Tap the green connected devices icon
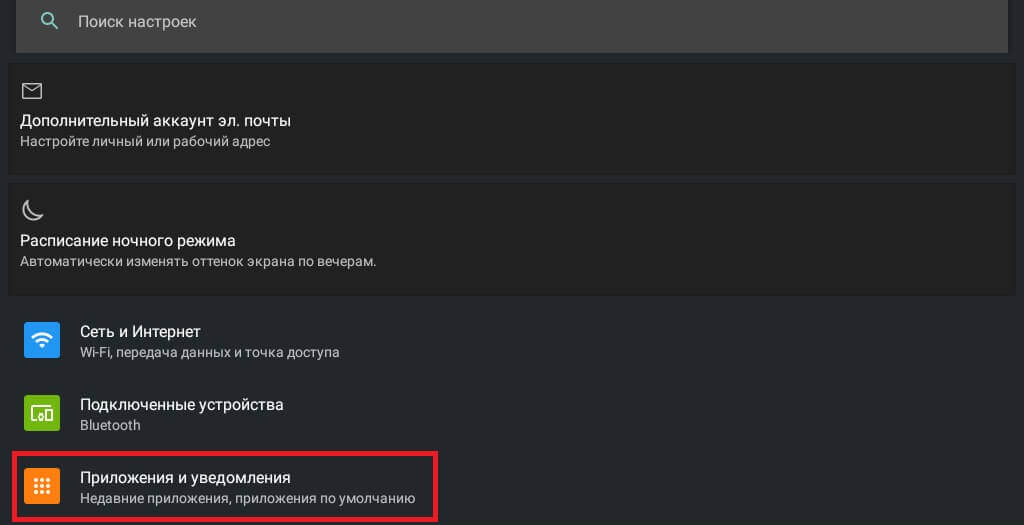The width and height of the screenshot is (1024, 525). pyautogui.click(x=42, y=413)
